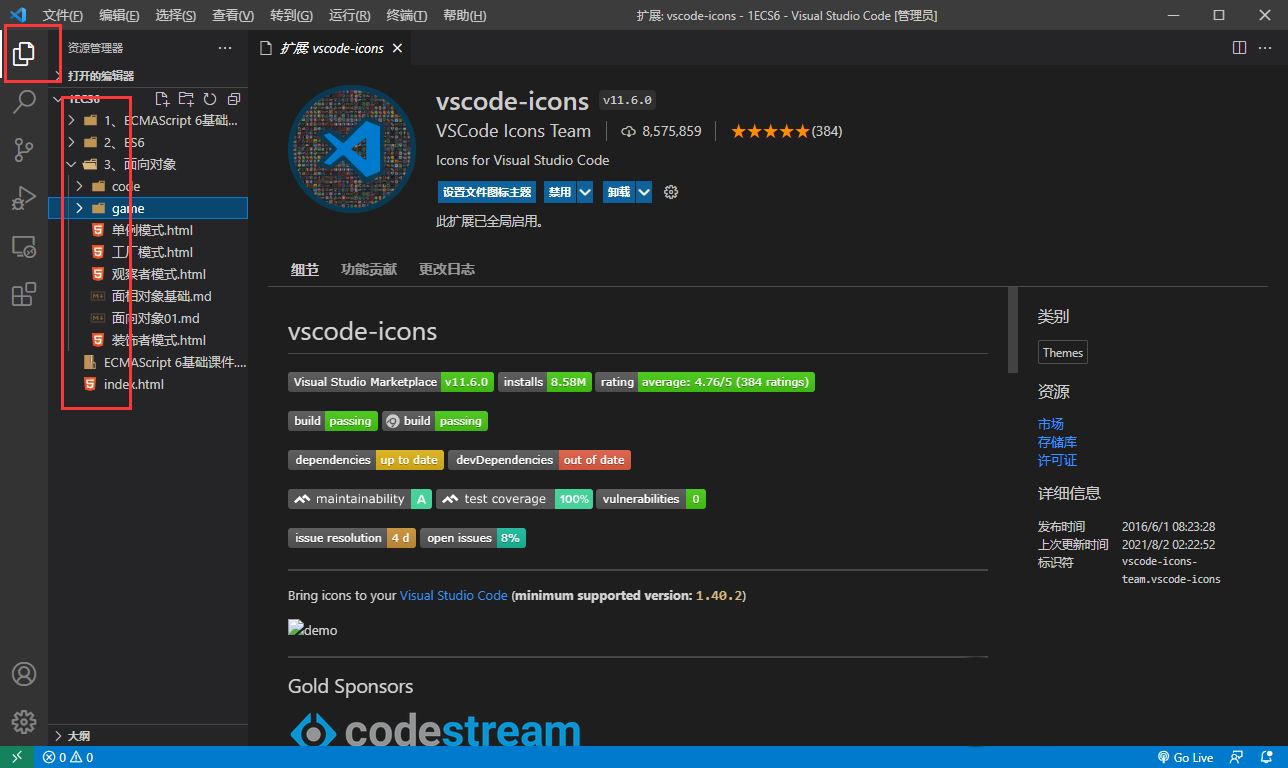Collapse all folders in explorer
Viewport: 1288px width, 768px height.
point(234,99)
